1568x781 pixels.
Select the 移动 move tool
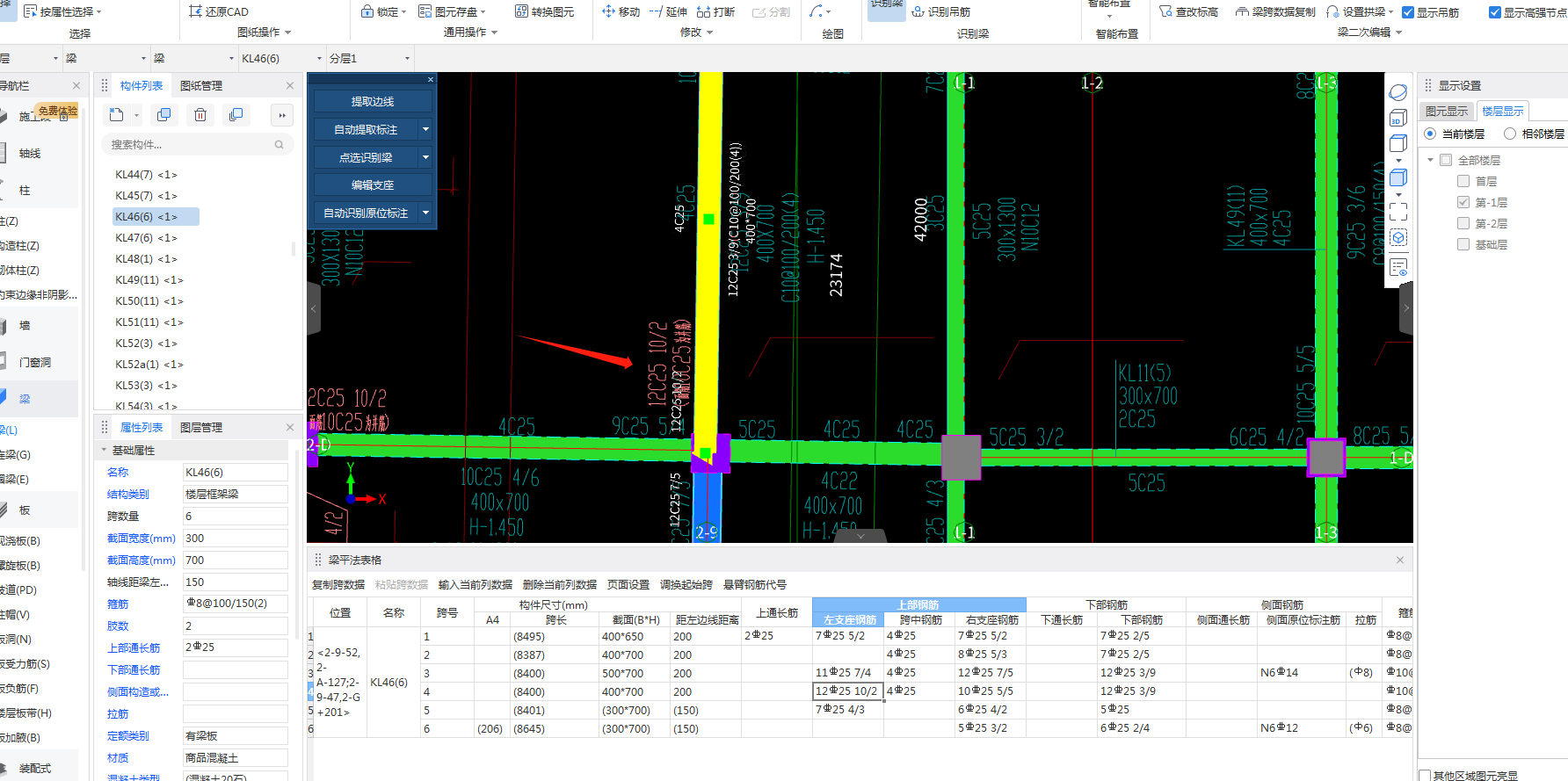tap(621, 11)
